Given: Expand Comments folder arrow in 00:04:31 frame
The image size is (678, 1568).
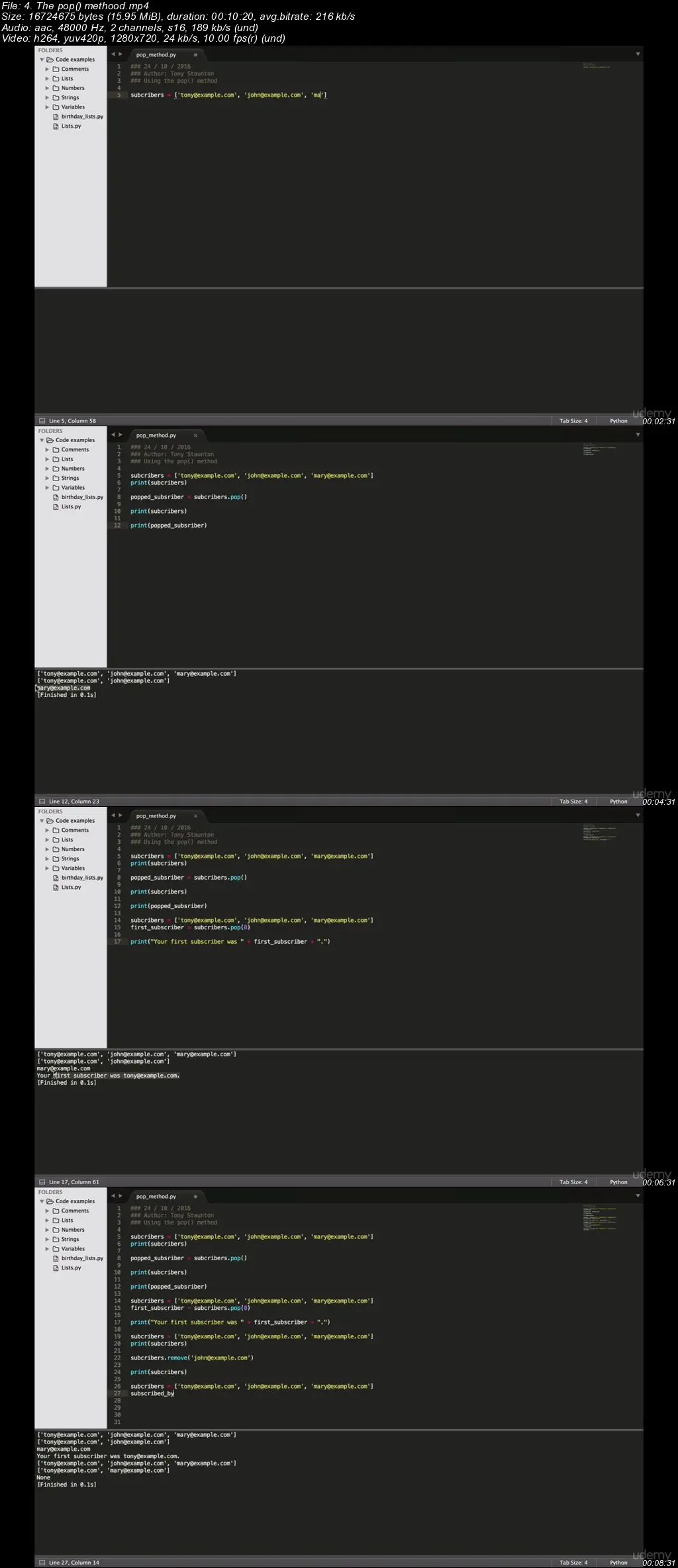Looking at the screenshot, I should pos(47,450).
